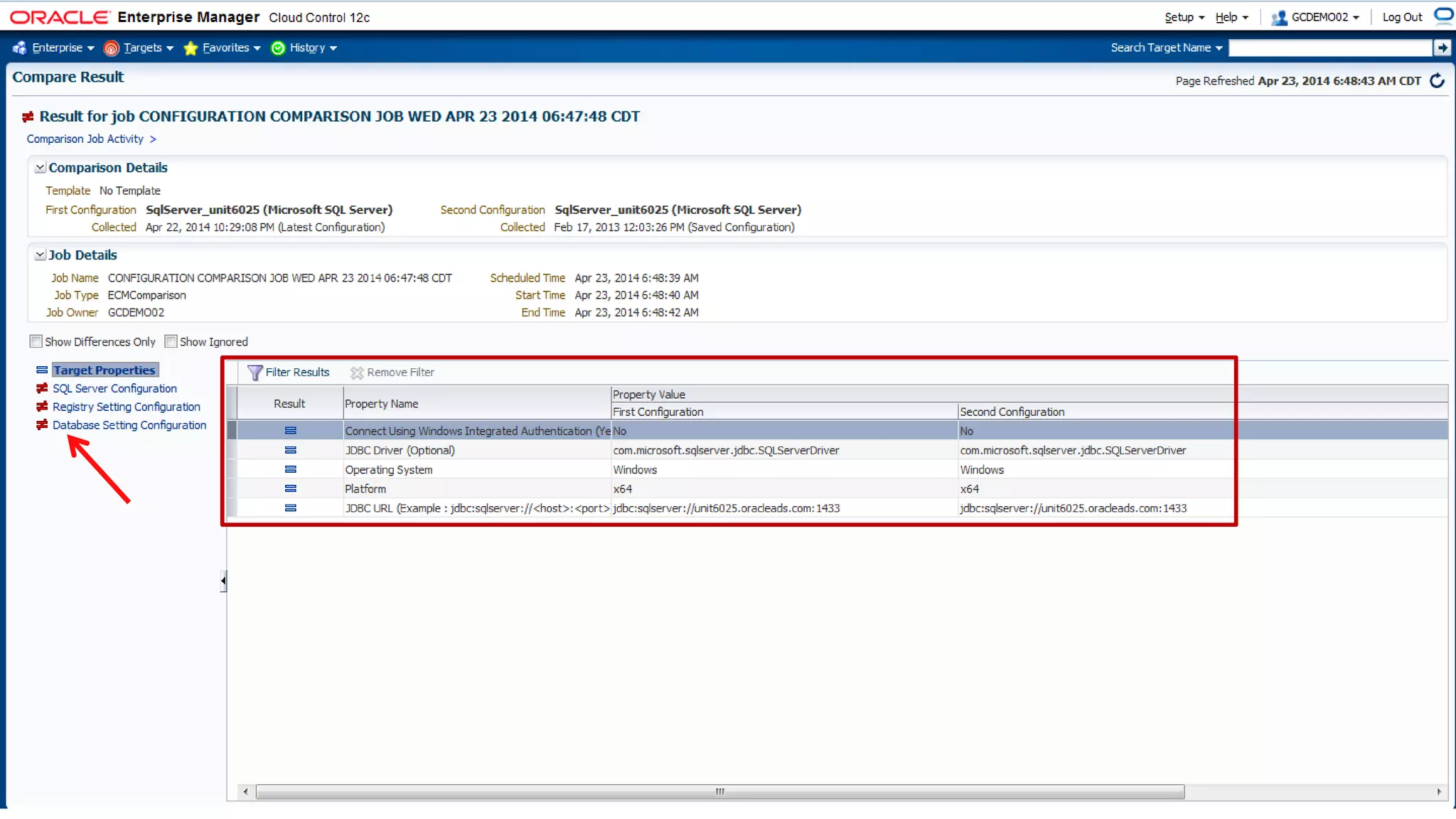Viewport: 1456px width, 819px height.
Task: Click in the target name search field
Action: point(1329,48)
